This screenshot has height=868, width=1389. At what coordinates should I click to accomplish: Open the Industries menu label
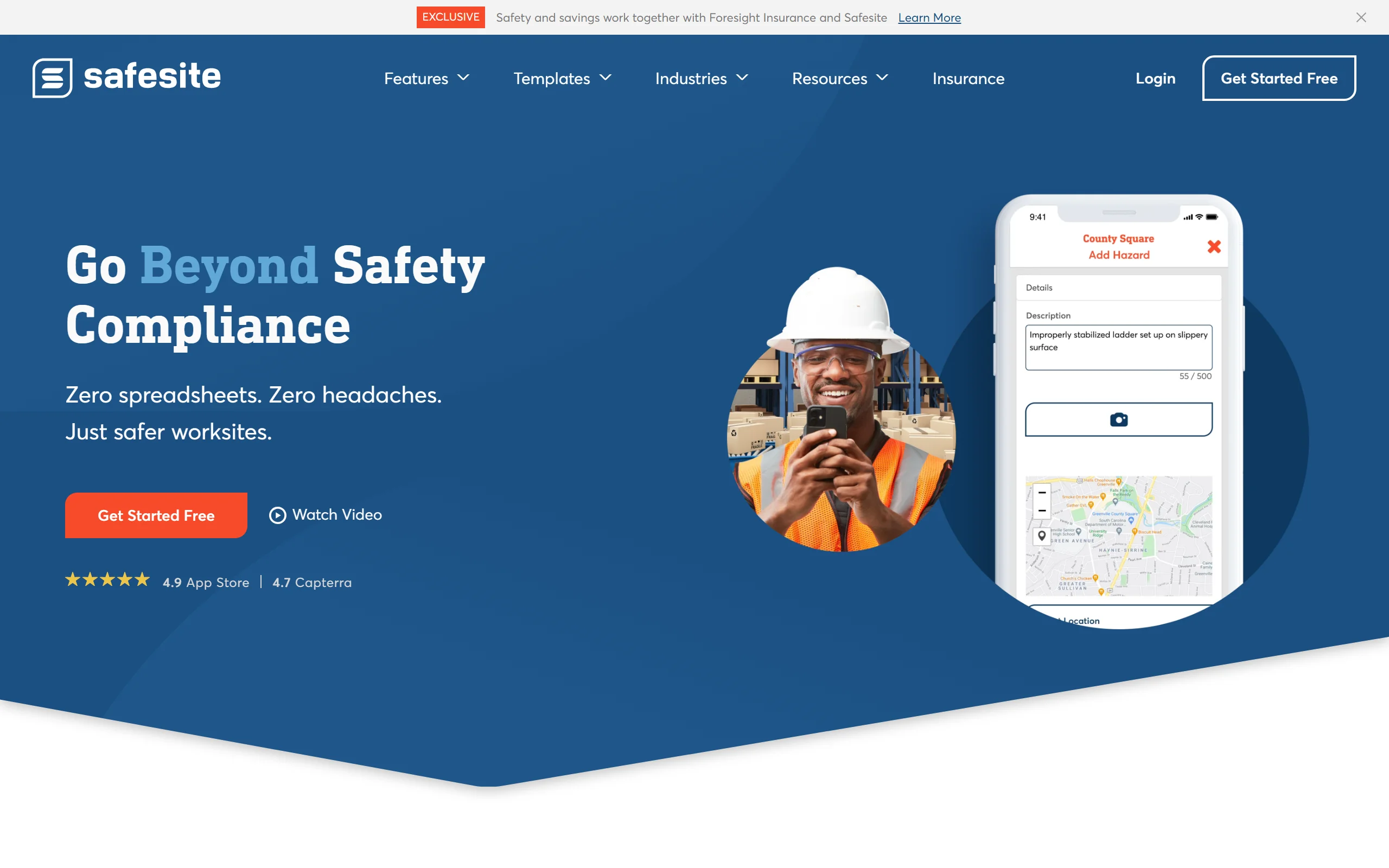(691, 78)
